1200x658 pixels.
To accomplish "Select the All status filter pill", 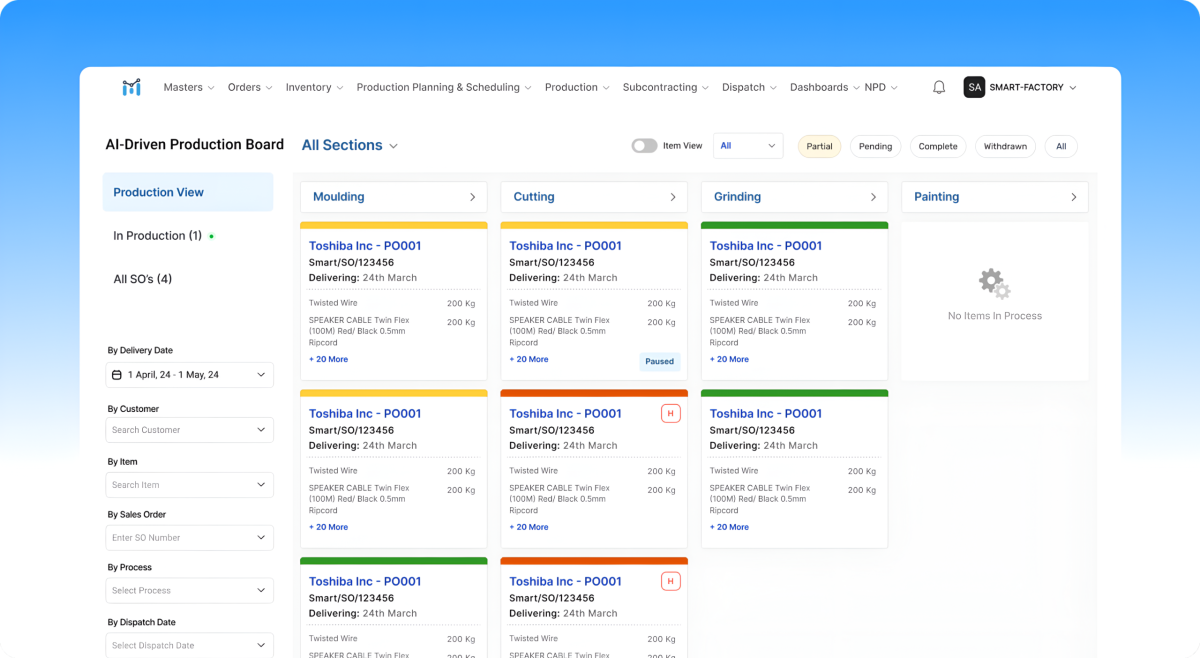I will [x=1061, y=146].
